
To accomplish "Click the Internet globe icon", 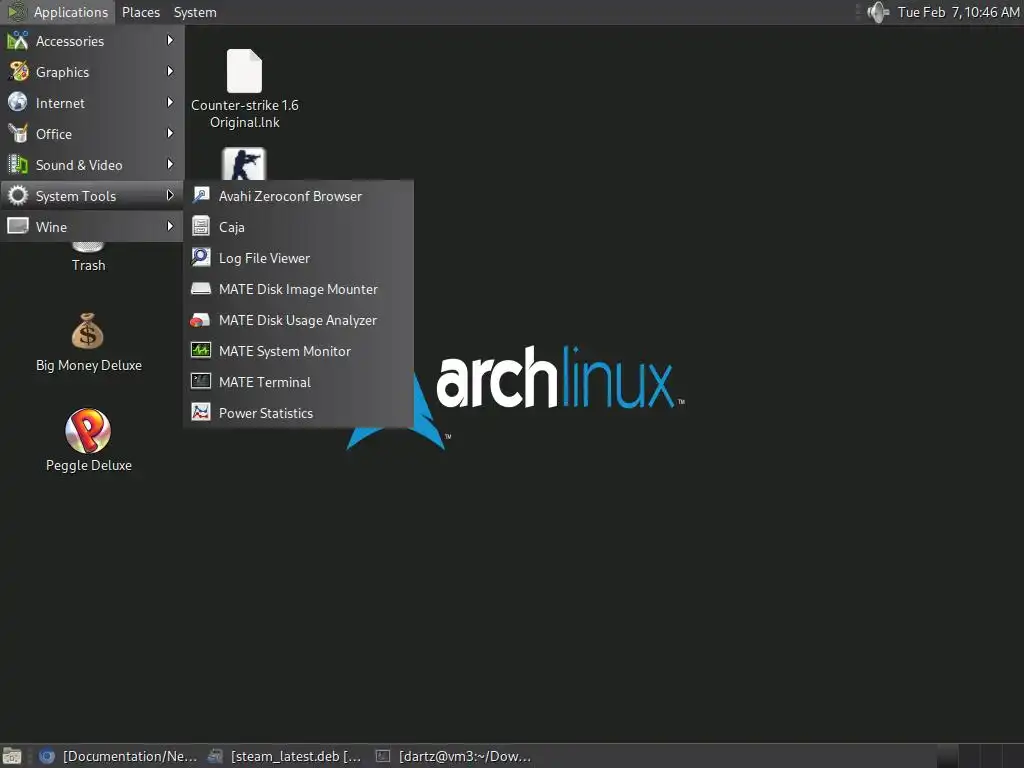I will (x=18, y=103).
